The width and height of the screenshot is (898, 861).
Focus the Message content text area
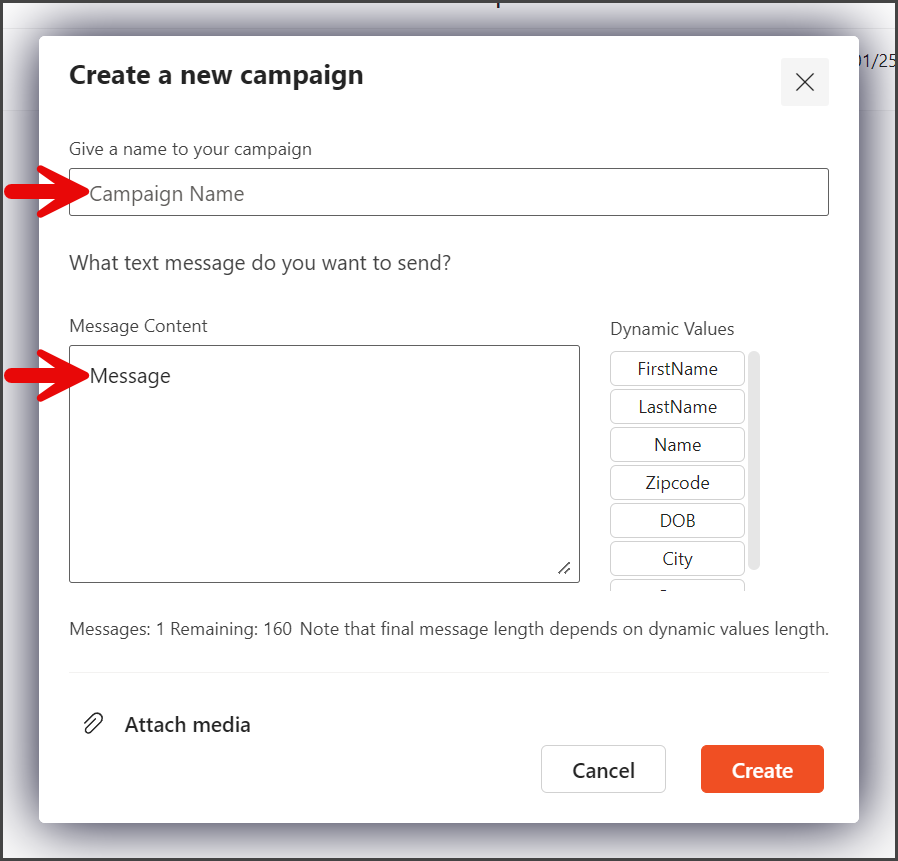pyautogui.click(x=324, y=464)
